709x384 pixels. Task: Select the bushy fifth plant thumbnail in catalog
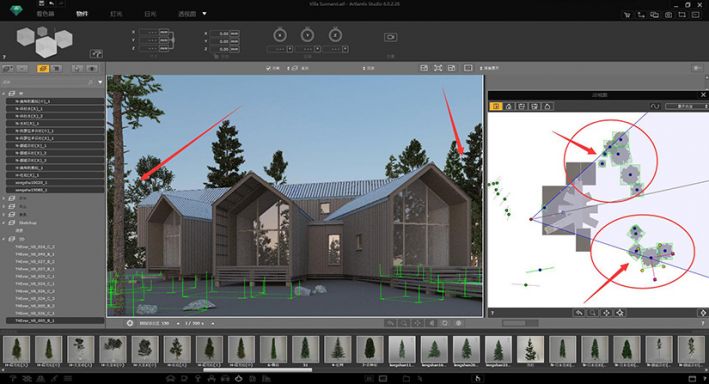[145, 349]
